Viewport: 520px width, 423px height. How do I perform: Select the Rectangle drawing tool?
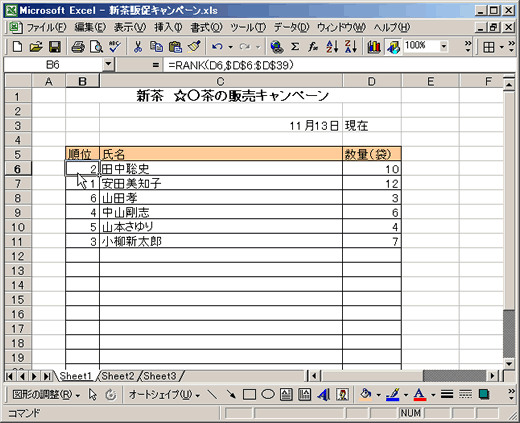249,395
